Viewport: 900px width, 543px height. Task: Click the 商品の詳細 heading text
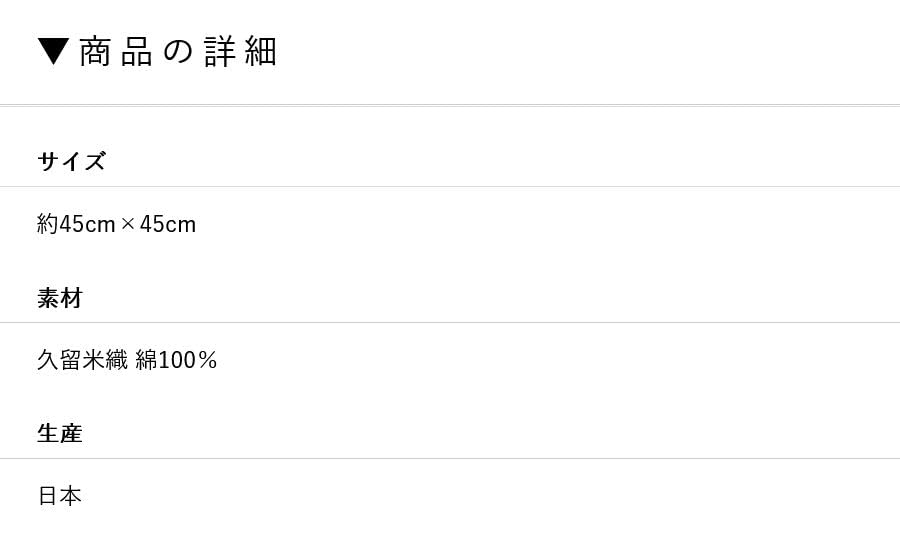coord(177,51)
